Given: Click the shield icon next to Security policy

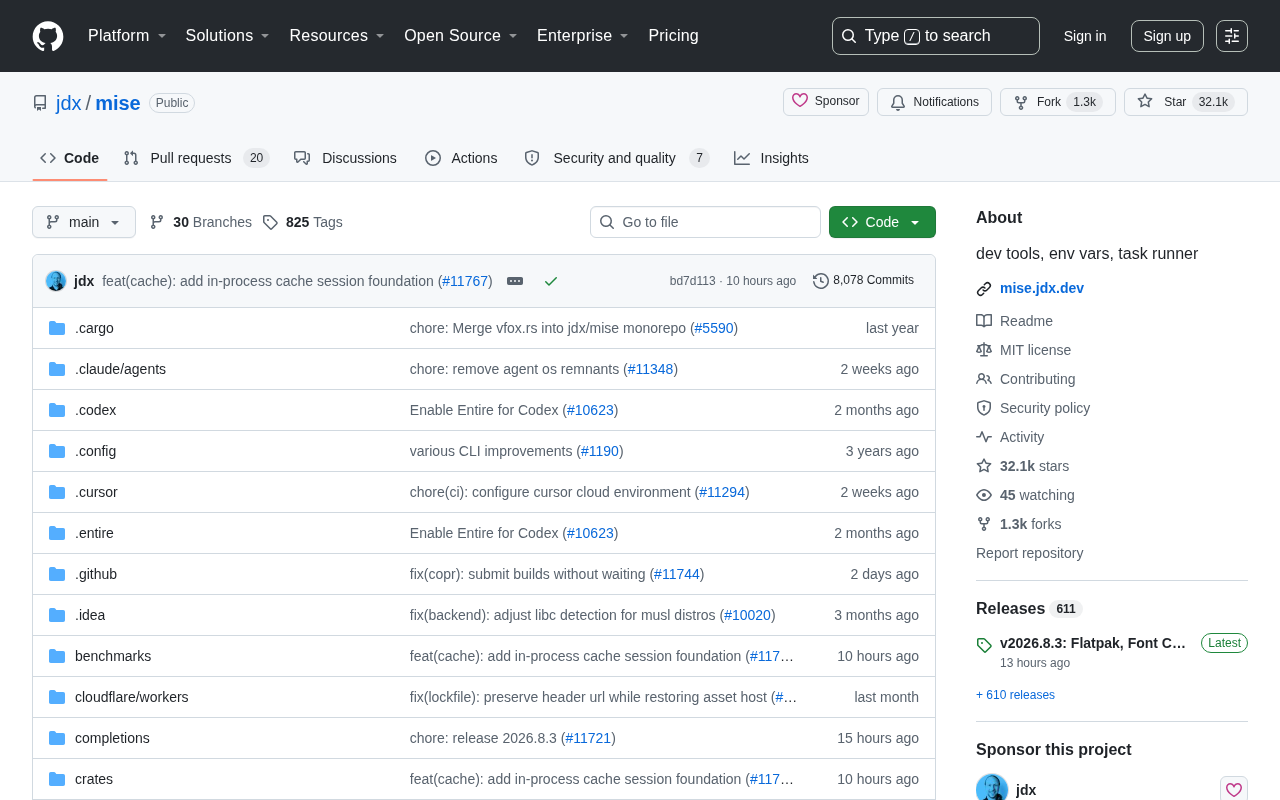Looking at the screenshot, I should click(x=984, y=408).
